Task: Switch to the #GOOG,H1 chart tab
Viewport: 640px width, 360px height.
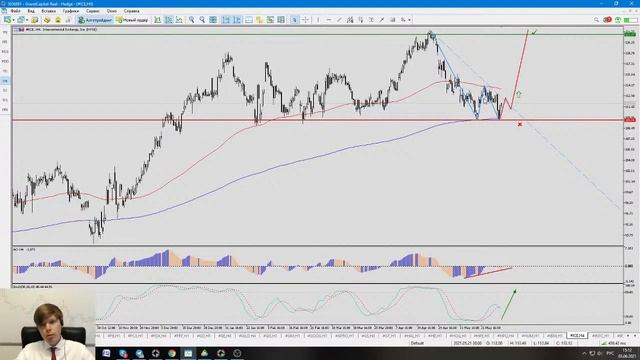Action: tap(317, 336)
